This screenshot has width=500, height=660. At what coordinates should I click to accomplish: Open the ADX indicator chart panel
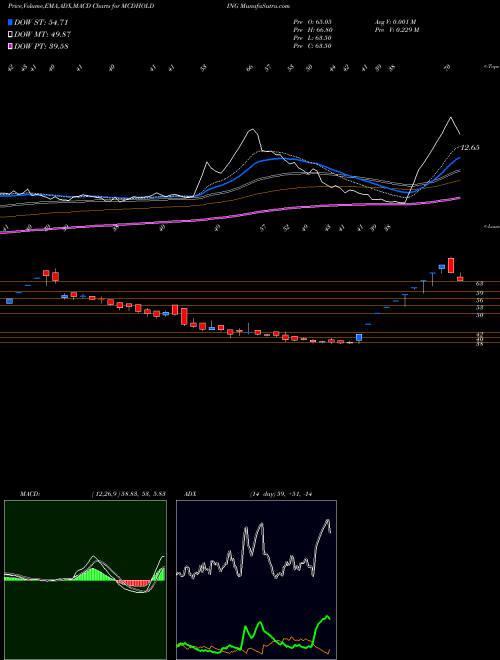[x=256, y=580]
